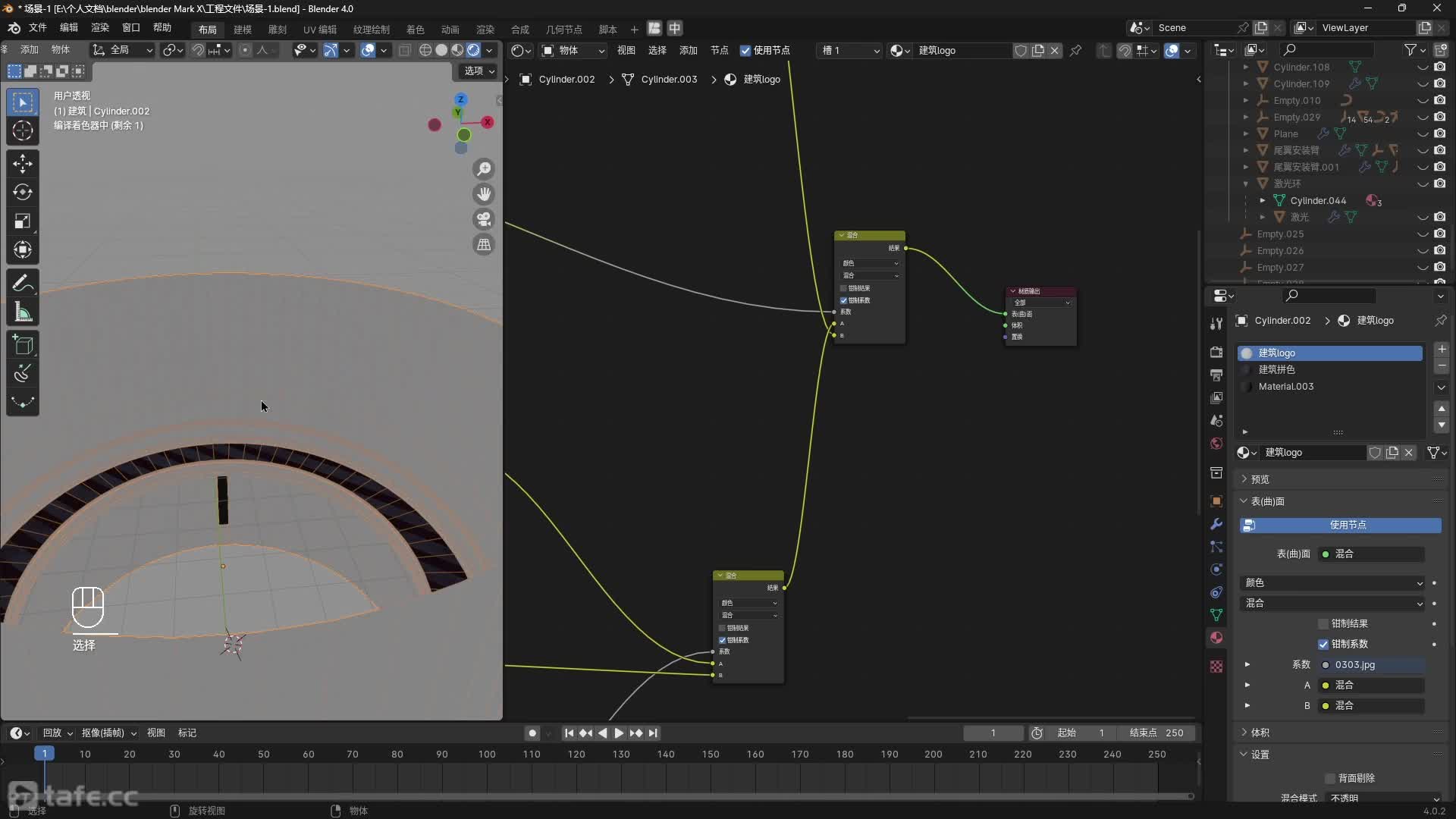Enable 钳制结果 checkbox in material panel
Viewport: 1456px width, 819px height.
(1323, 624)
